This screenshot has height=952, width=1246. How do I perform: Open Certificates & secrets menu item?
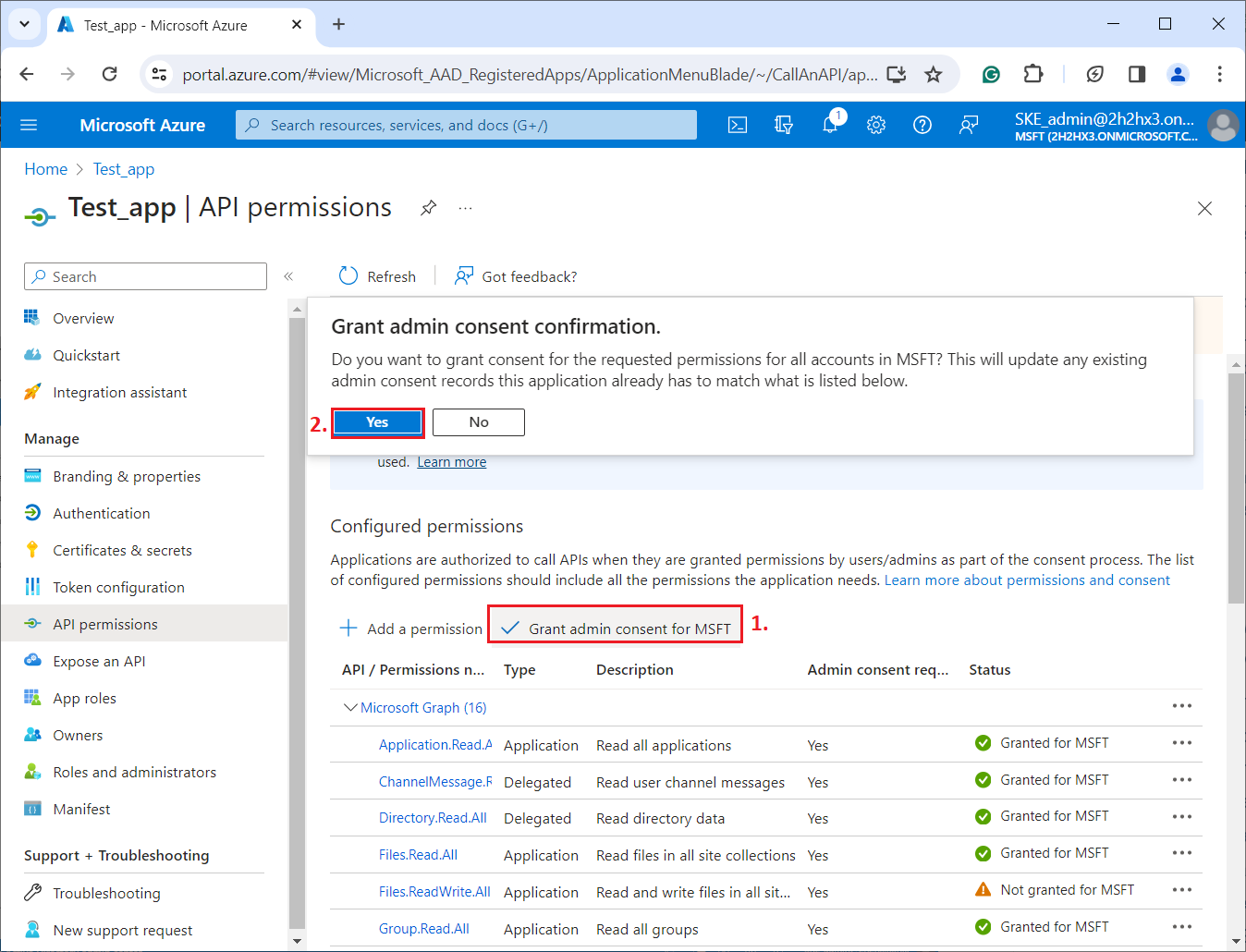point(122,550)
